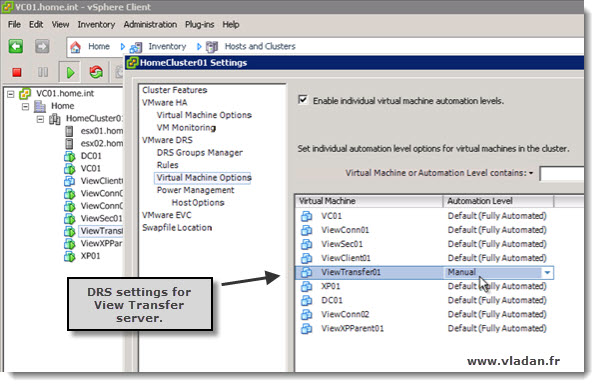Click the Home breadcrumb arrow
The height and width of the screenshot is (387, 599).
tap(123, 47)
